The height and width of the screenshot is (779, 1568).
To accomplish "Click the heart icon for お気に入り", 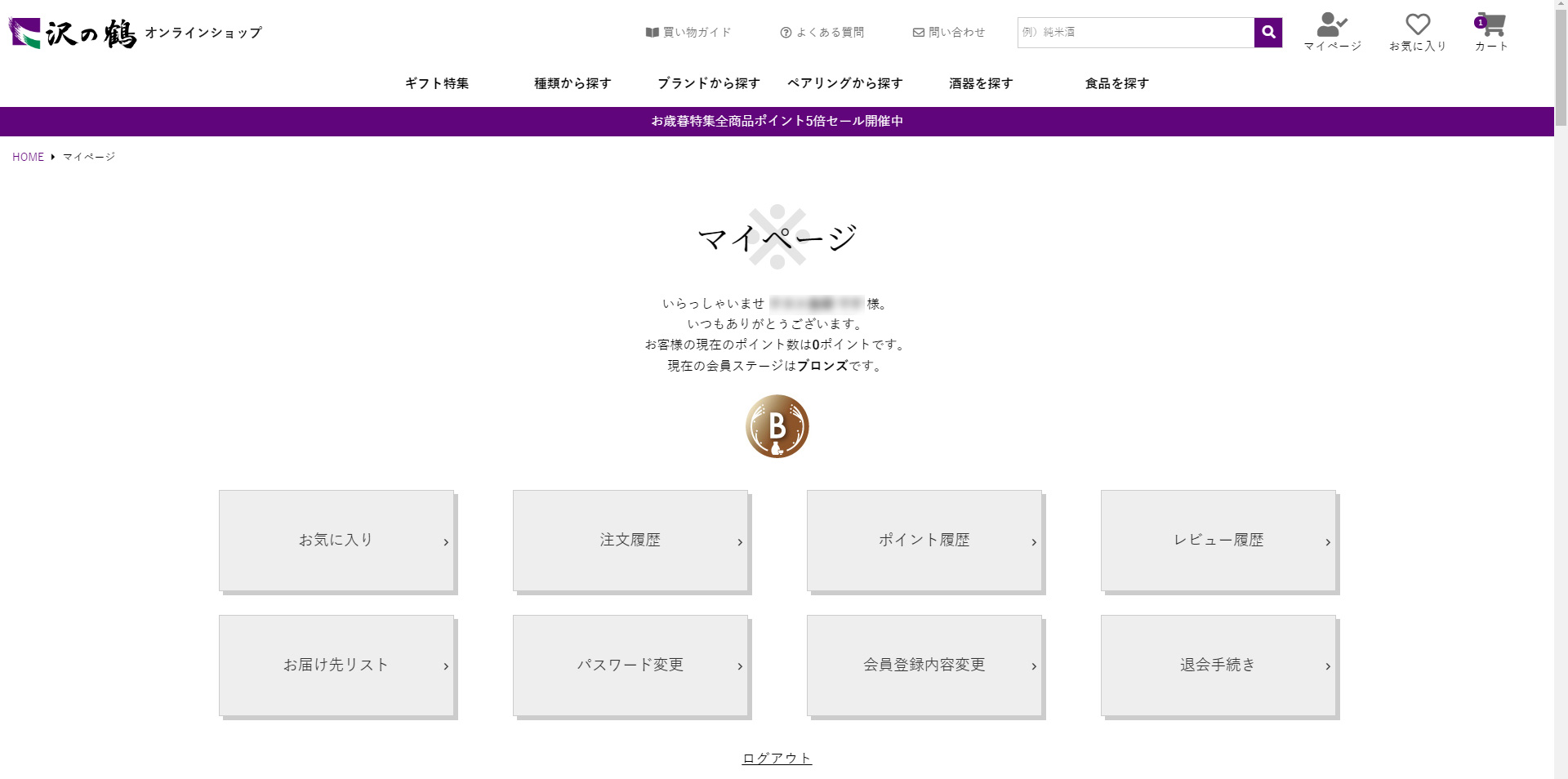I will tap(1417, 24).
